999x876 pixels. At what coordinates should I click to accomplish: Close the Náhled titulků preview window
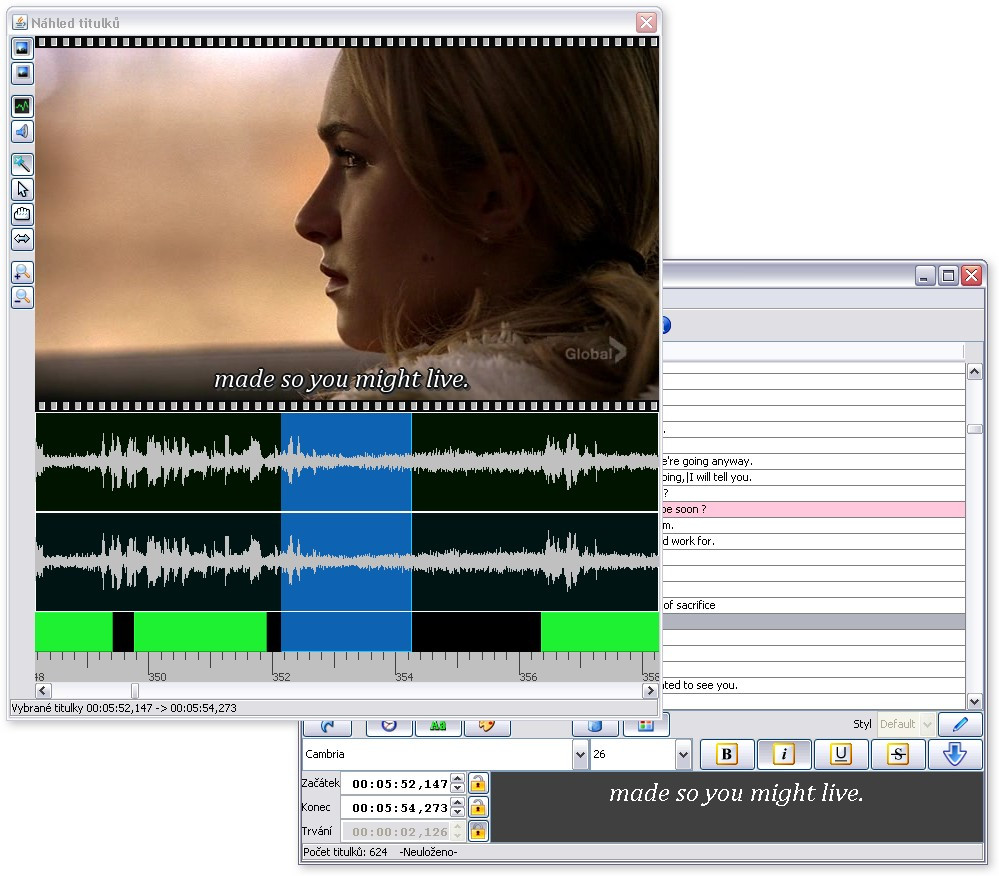(x=646, y=23)
